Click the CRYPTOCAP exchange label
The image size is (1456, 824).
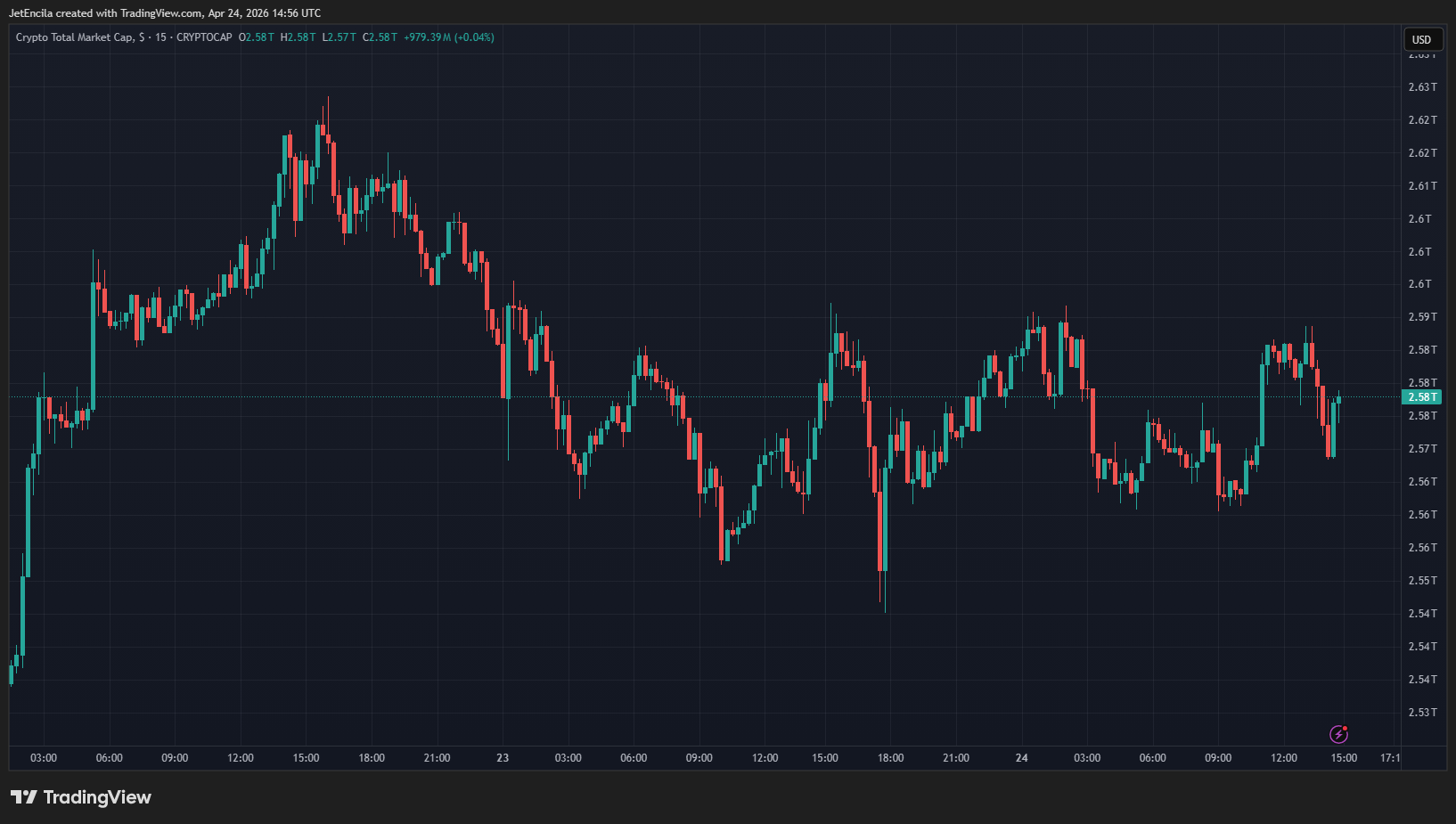204,37
